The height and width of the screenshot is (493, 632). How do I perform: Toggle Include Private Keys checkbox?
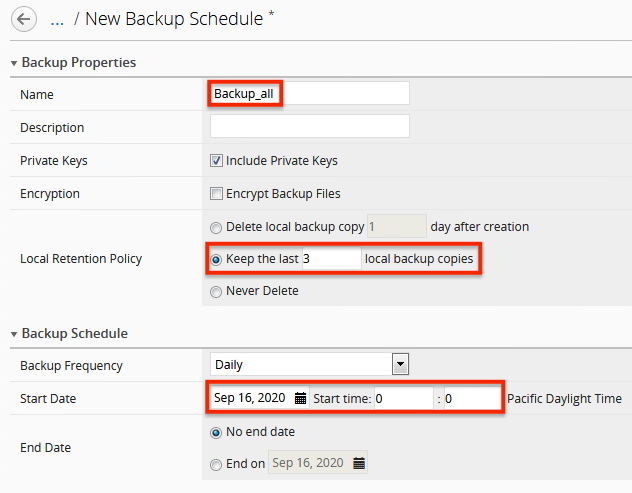pos(216,160)
